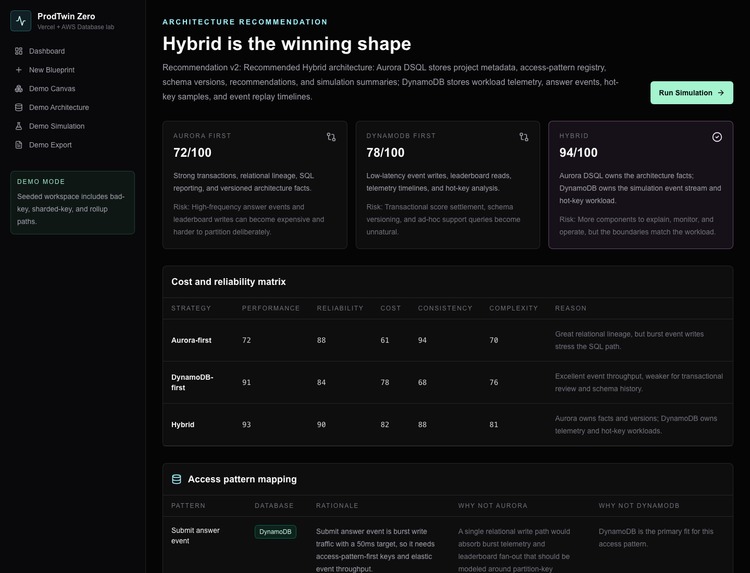Click the DynamoDB badge for Submit answer event
The width and height of the screenshot is (750, 573).
(x=276, y=532)
